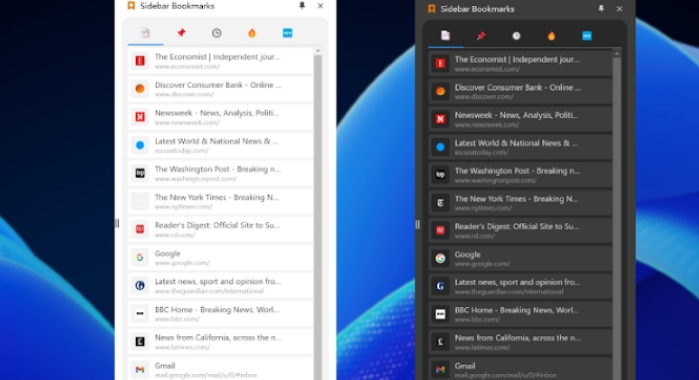Open "Latest World & National News" in dark sidebar

[x=520, y=147]
